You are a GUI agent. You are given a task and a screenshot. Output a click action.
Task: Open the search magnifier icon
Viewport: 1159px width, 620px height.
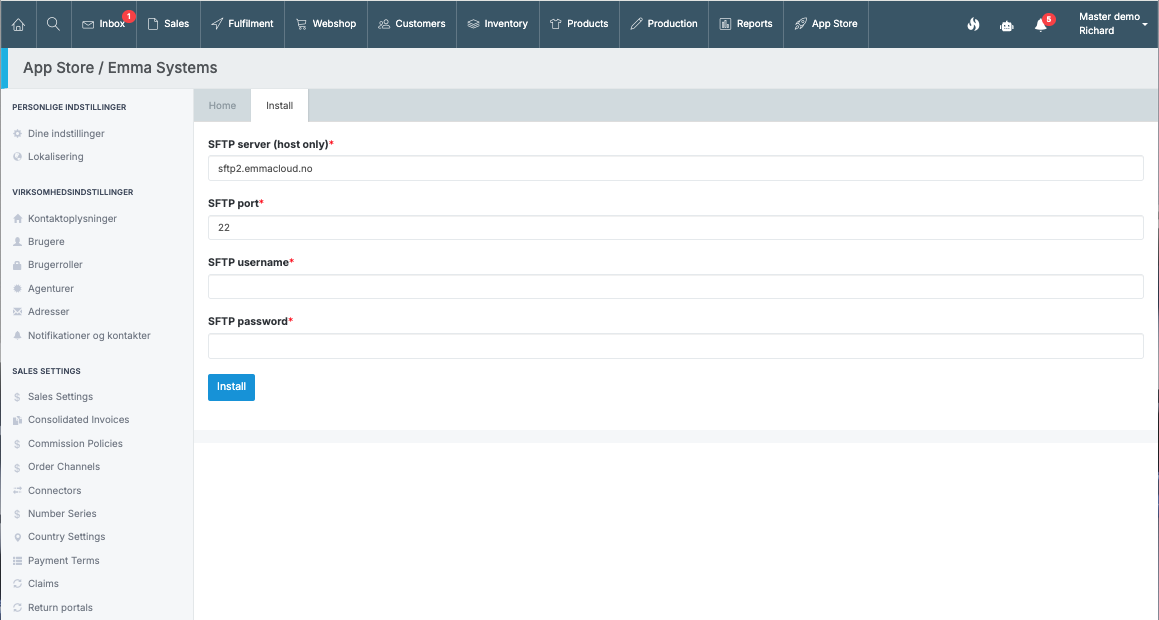click(53, 24)
